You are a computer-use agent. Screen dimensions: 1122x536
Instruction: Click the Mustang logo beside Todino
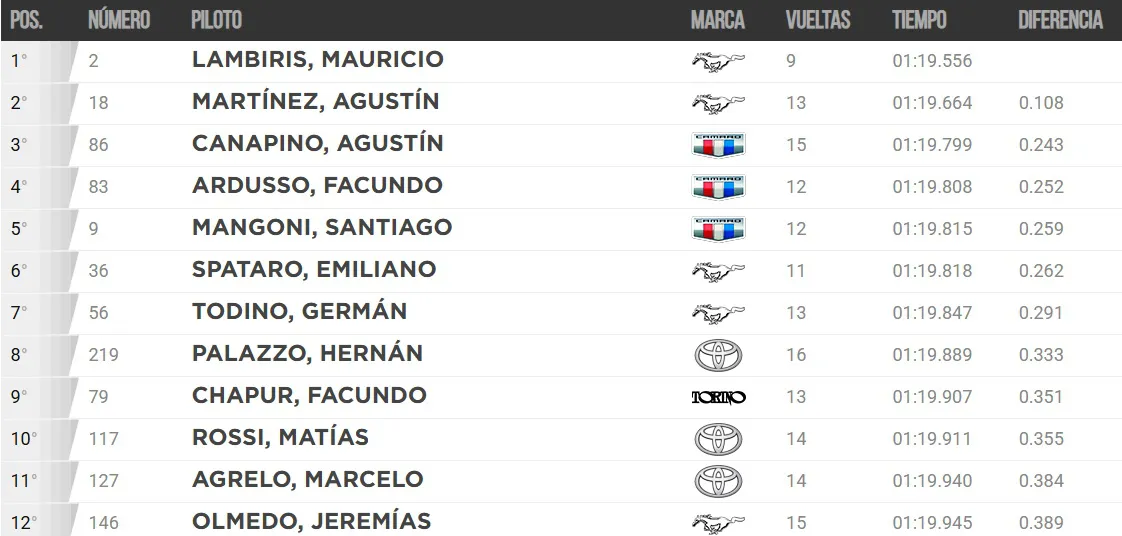[x=718, y=313]
